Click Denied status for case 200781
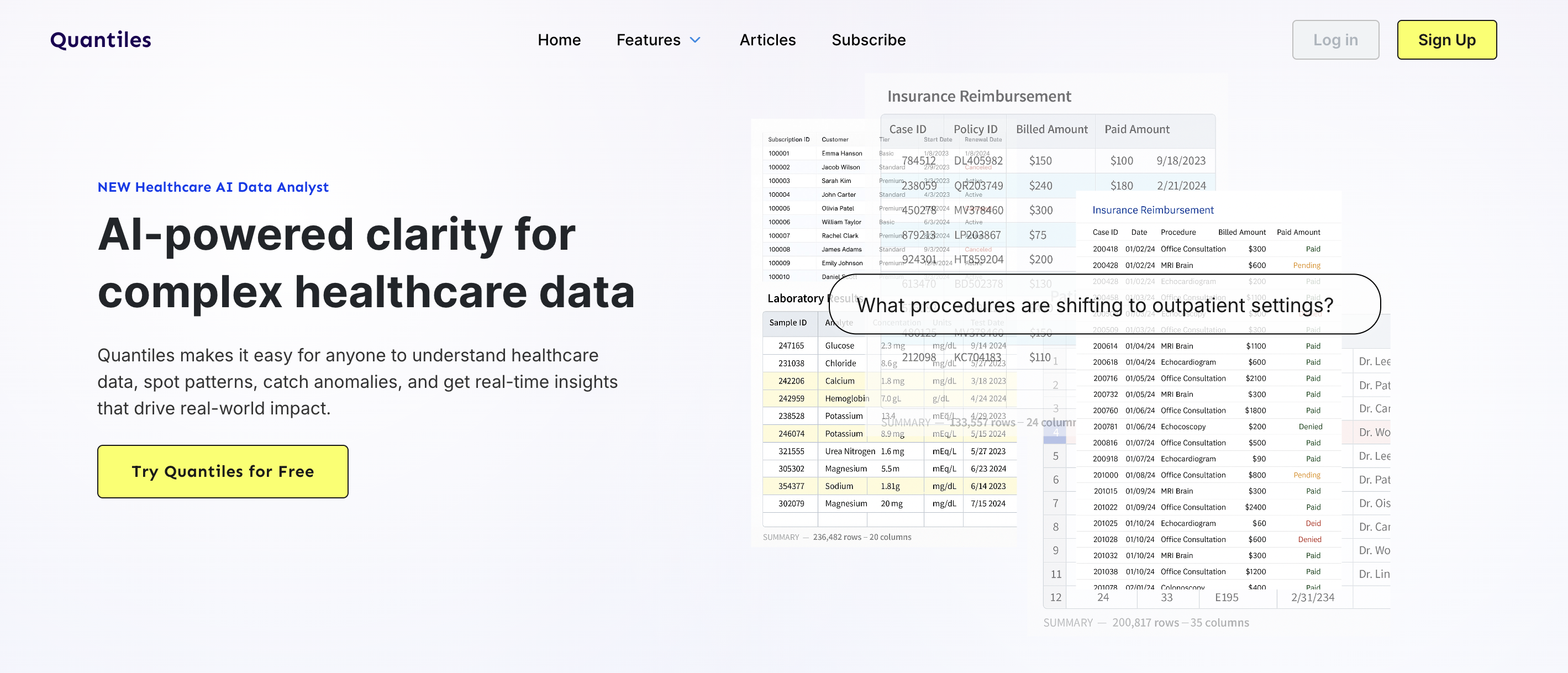 tap(1310, 427)
